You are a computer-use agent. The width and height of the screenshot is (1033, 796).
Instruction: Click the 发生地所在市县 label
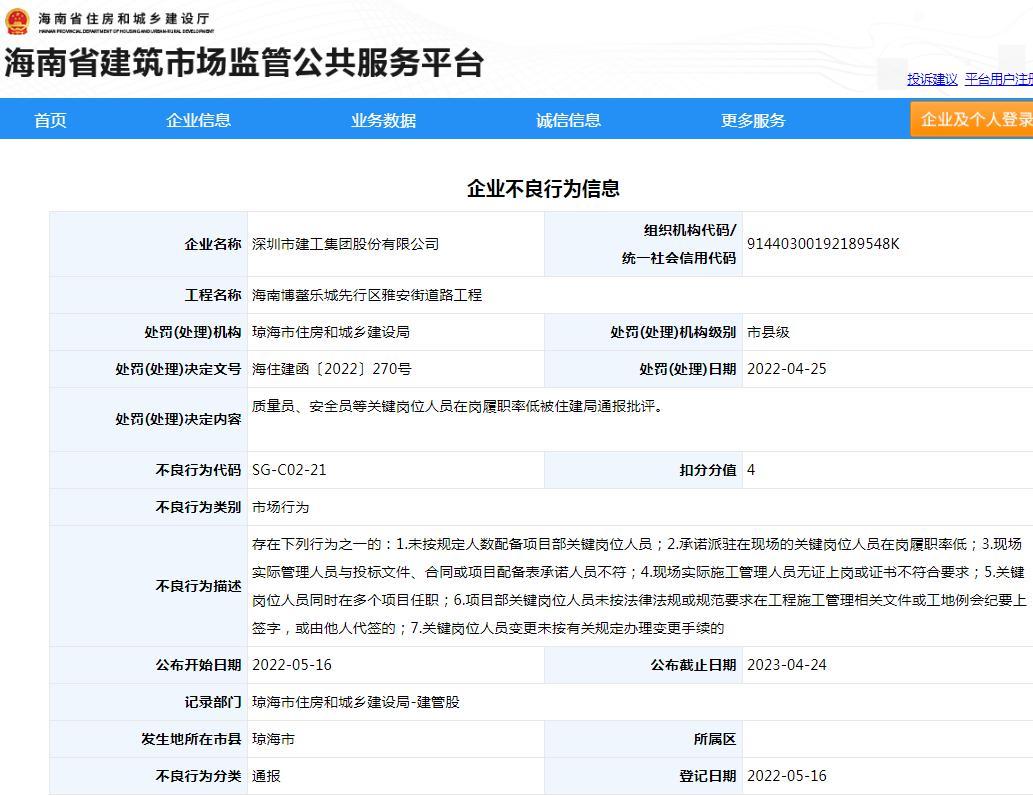pos(191,739)
